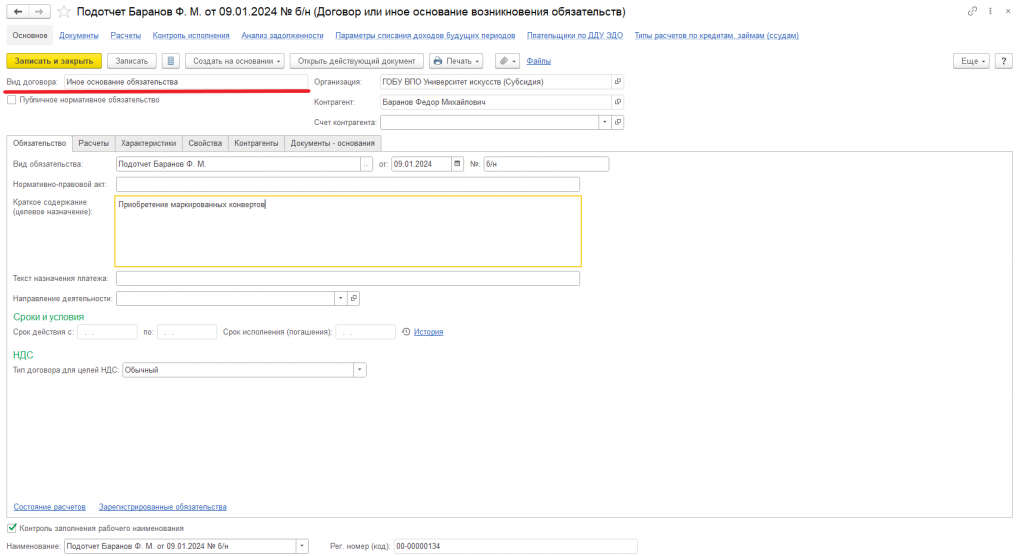Image resolution: width=1024 pixels, height=556 pixels.
Task: Open the paperclip attachments button
Action: 507,61
